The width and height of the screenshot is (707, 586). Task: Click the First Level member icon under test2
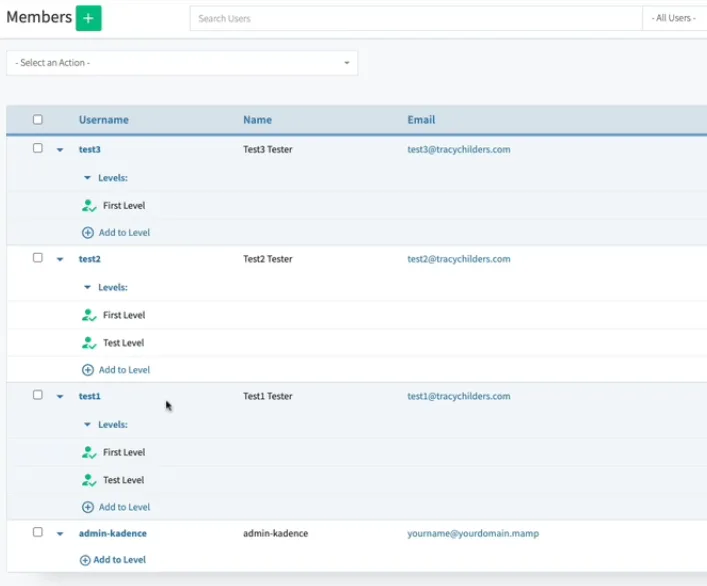89,315
